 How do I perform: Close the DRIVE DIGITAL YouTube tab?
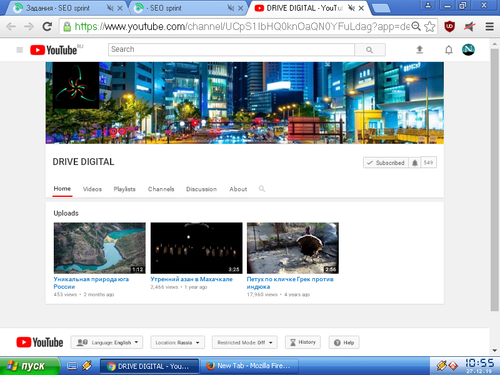tap(361, 8)
